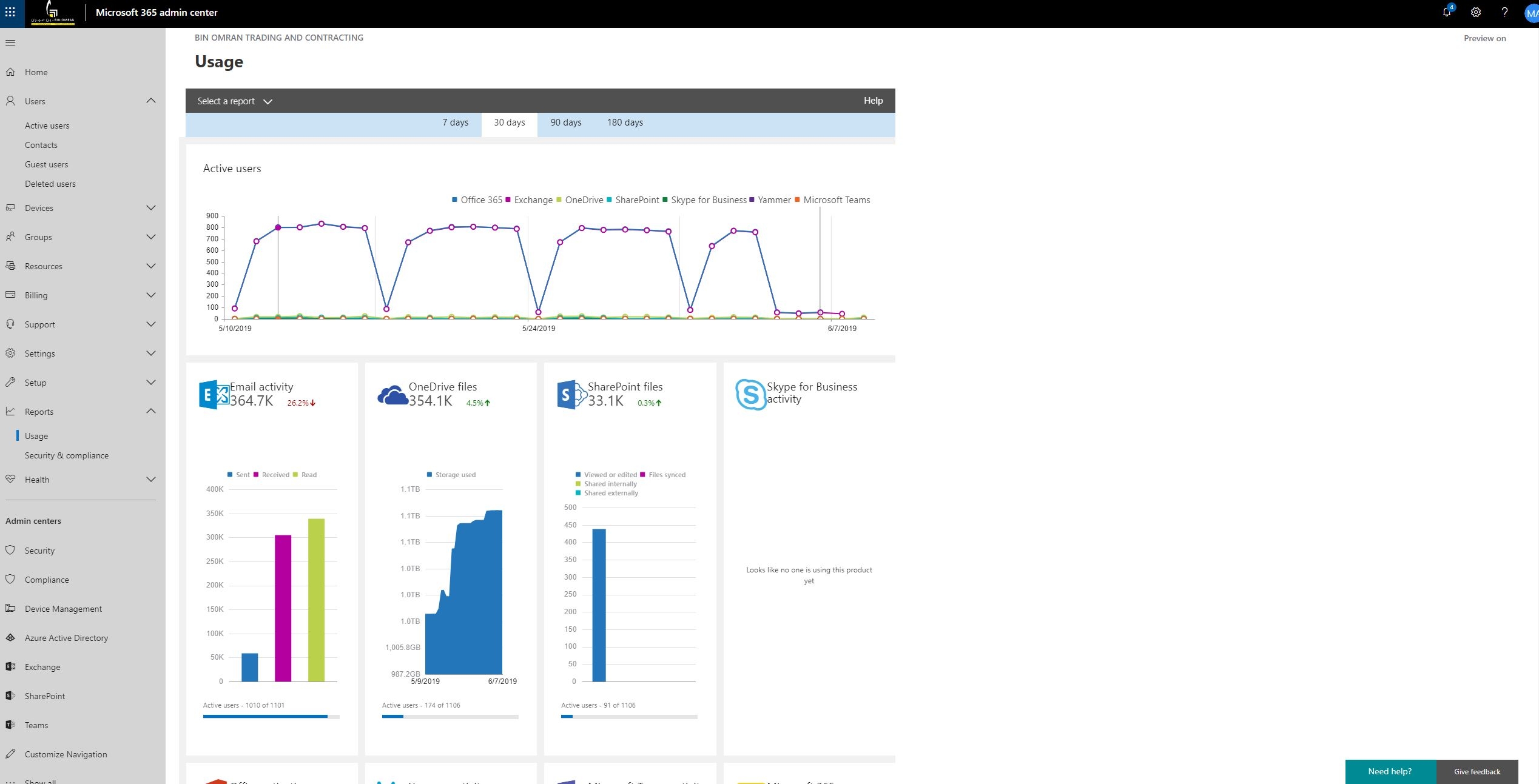Click the 5/24/2019 point on chart

pos(538,312)
